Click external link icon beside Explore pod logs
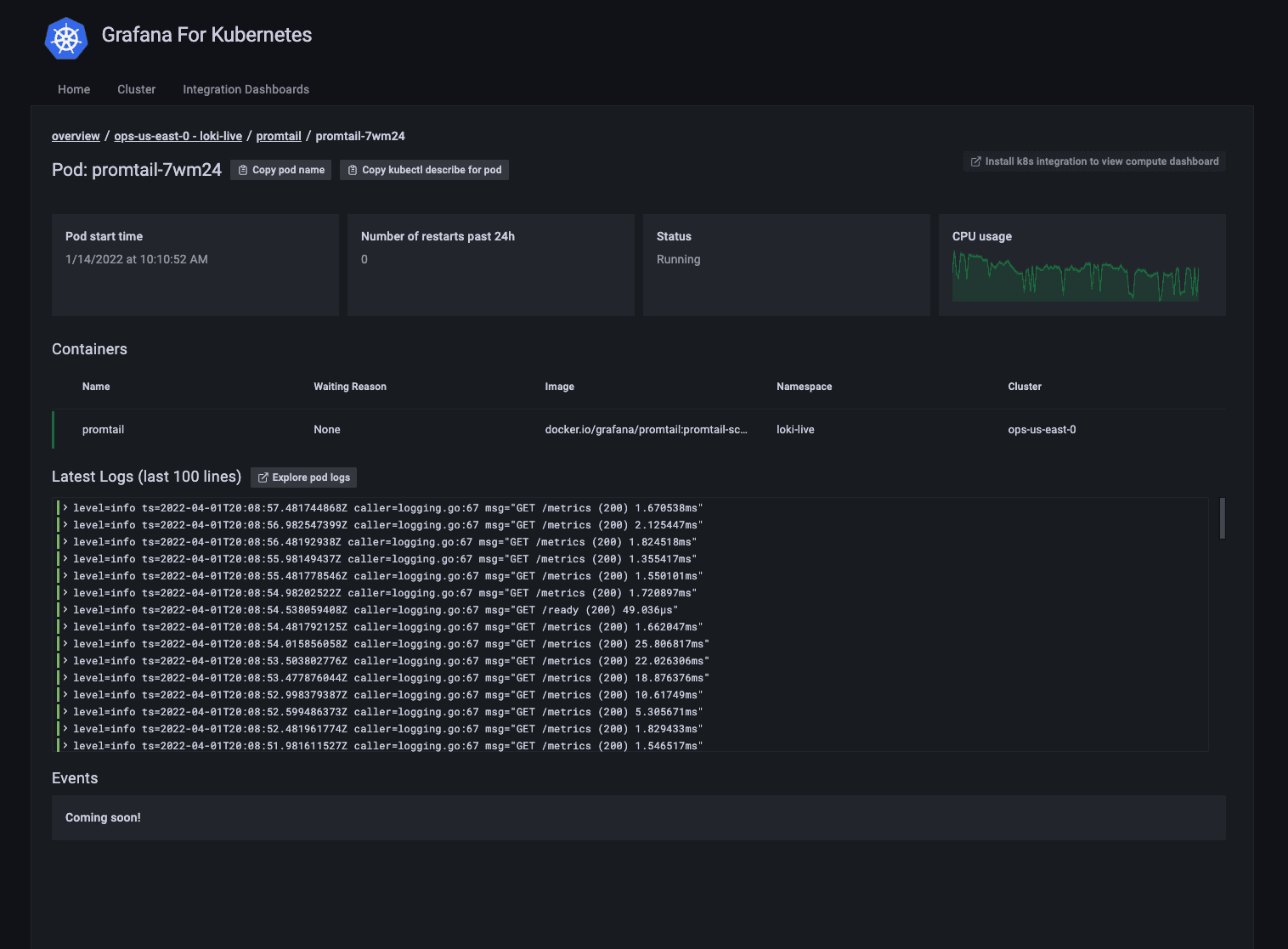The height and width of the screenshot is (949, 1288). point(263,477)
